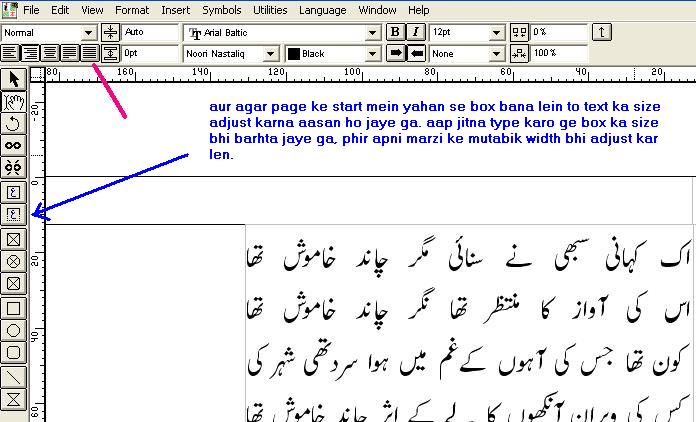Pick the rotate tool in toolbox
The width and height of the screenshot is (696, 422).
pos(13,123)
